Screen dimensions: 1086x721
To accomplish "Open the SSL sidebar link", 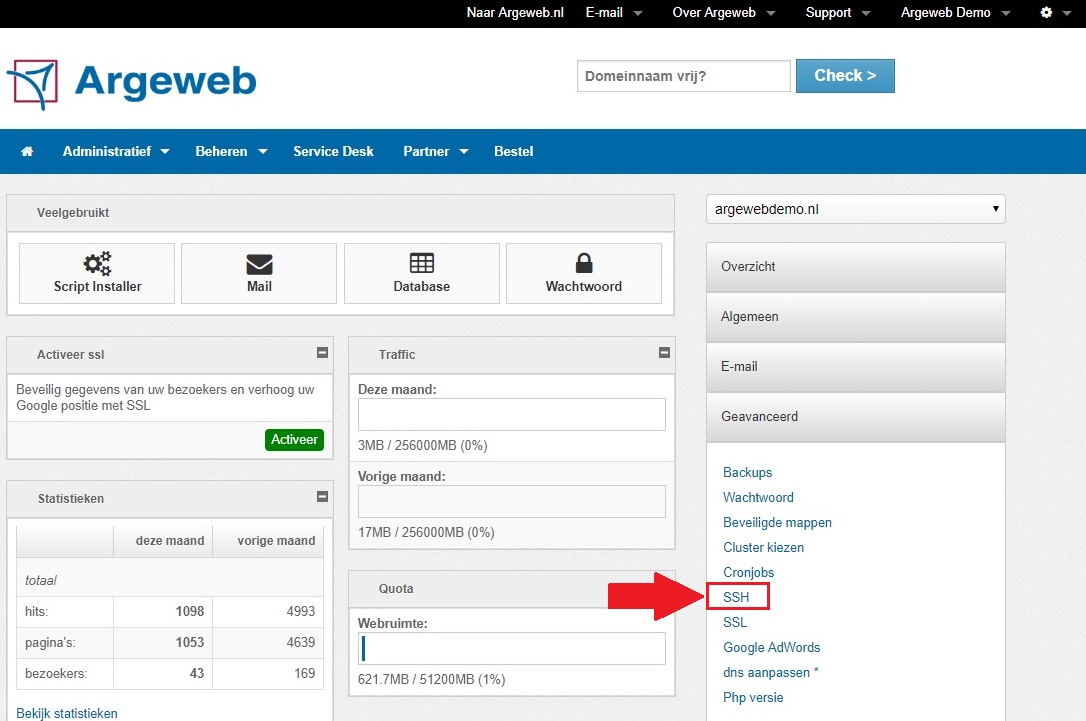I will tap(735, 622).
